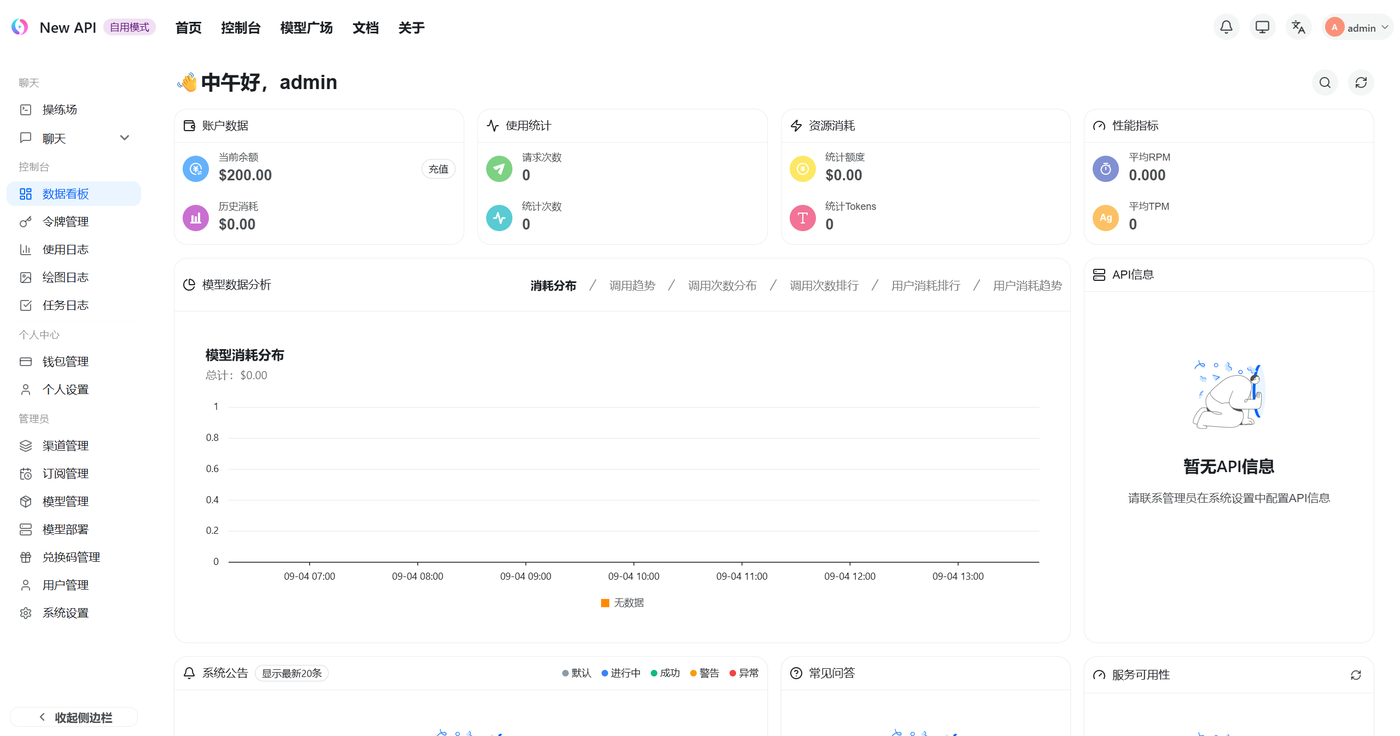Open 文档 in top navigation
The width and height of the screenshot is (1400, 736).
365,28
